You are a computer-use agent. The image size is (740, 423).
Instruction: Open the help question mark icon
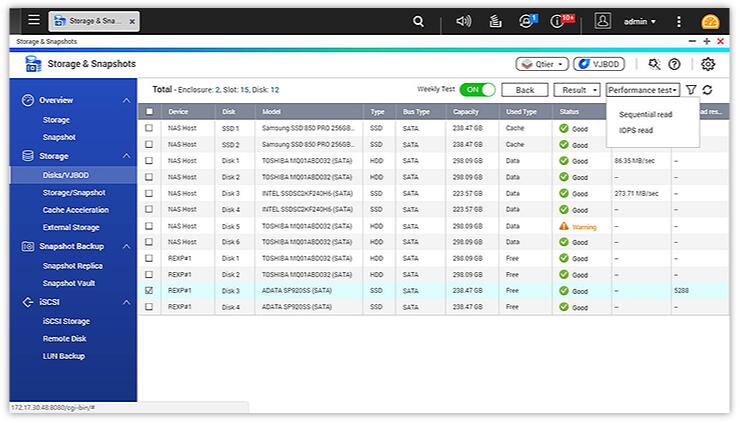point(674,64)
